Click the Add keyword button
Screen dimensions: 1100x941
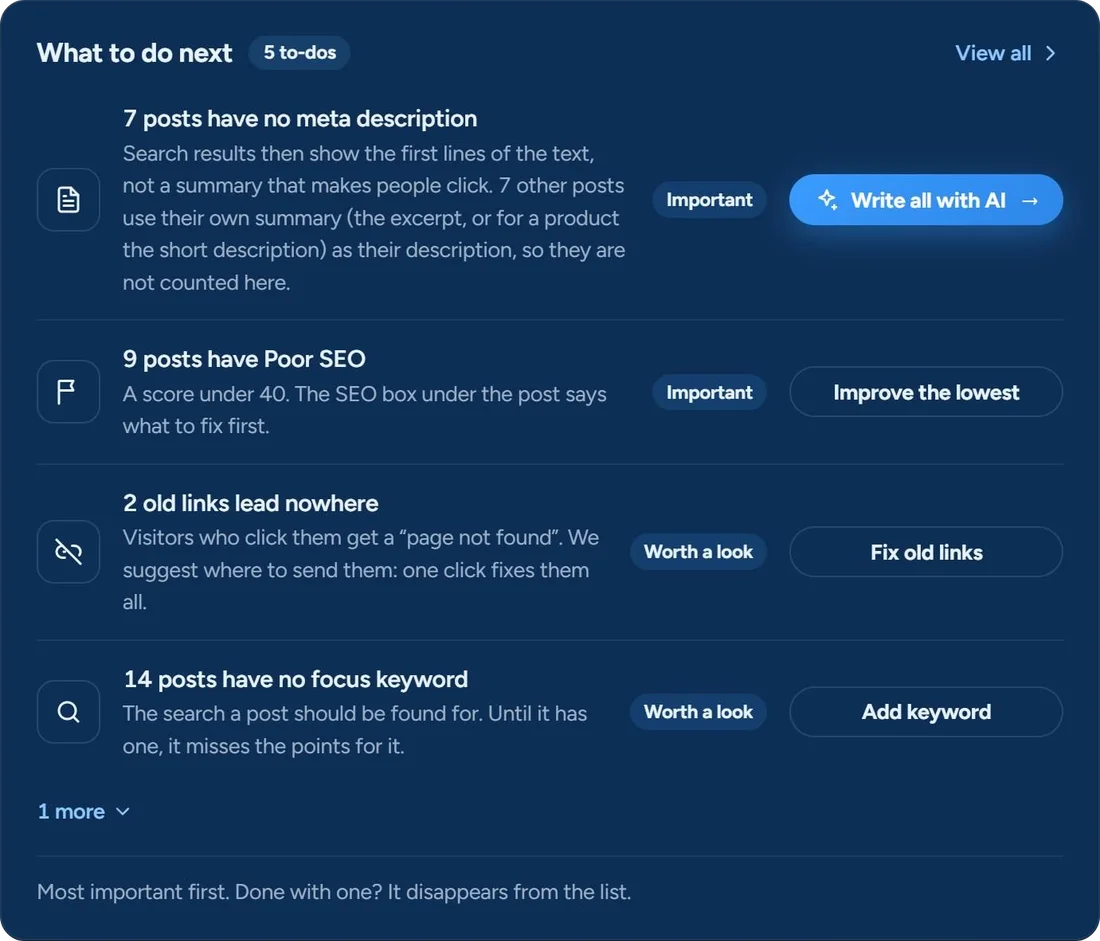pos(926,712)
